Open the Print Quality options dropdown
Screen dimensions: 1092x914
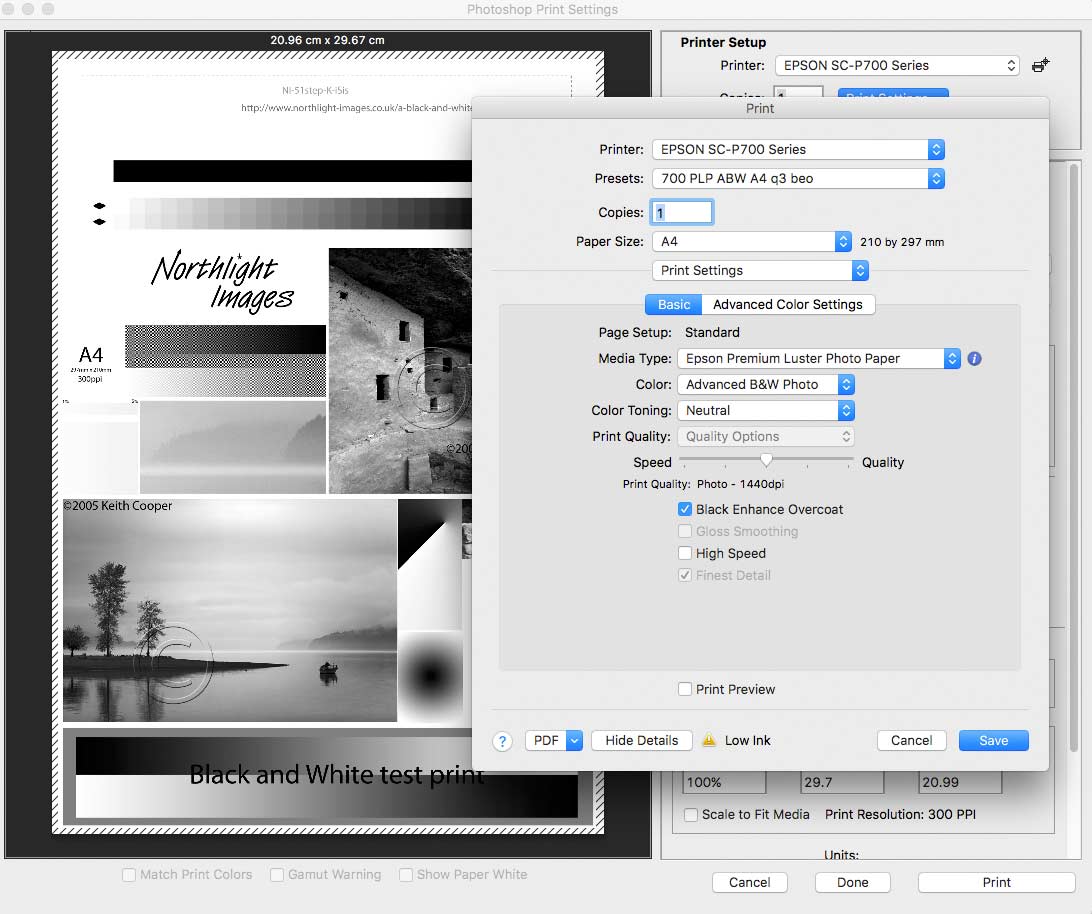coord(765,437)
